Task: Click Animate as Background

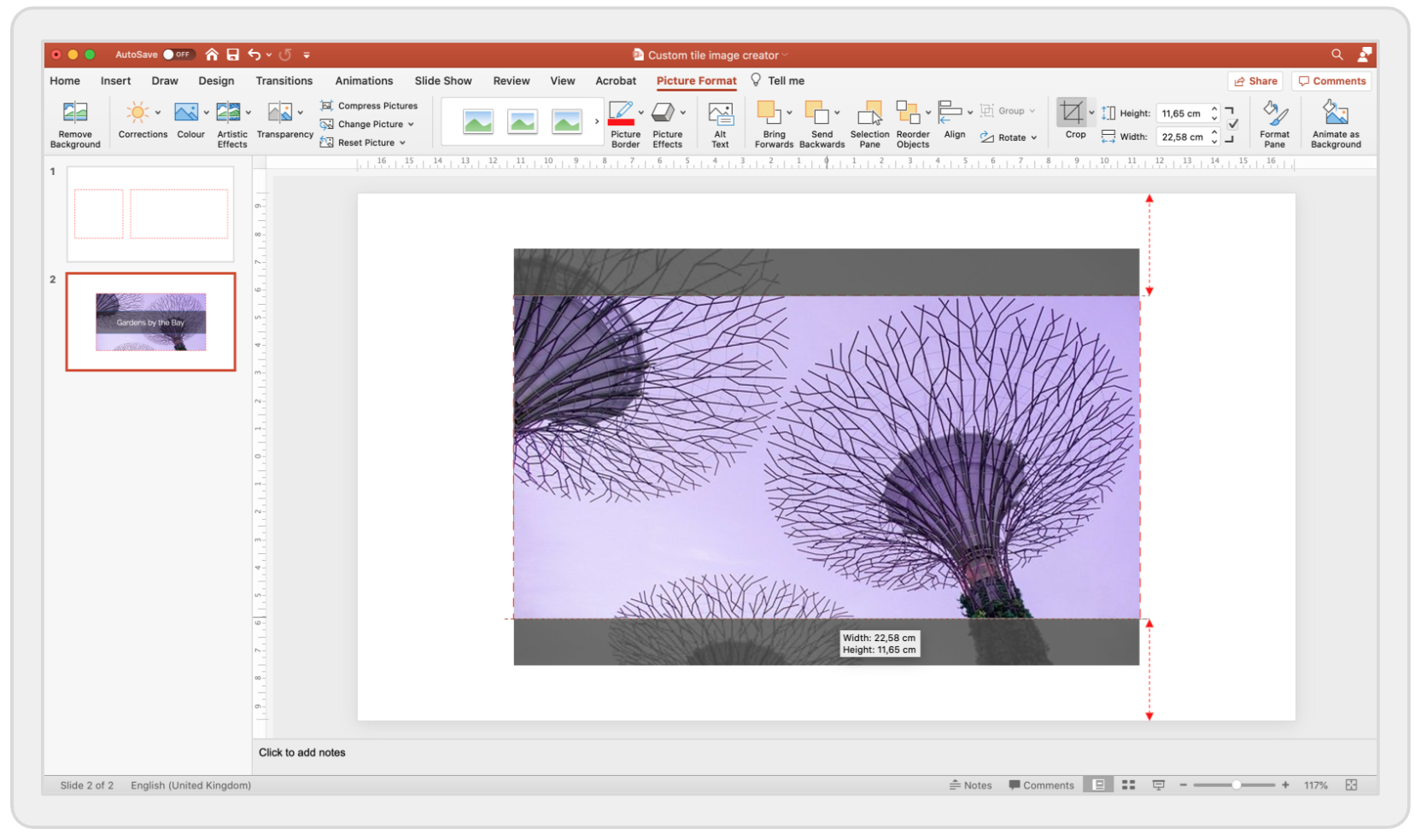Action: coord(1335,122)
